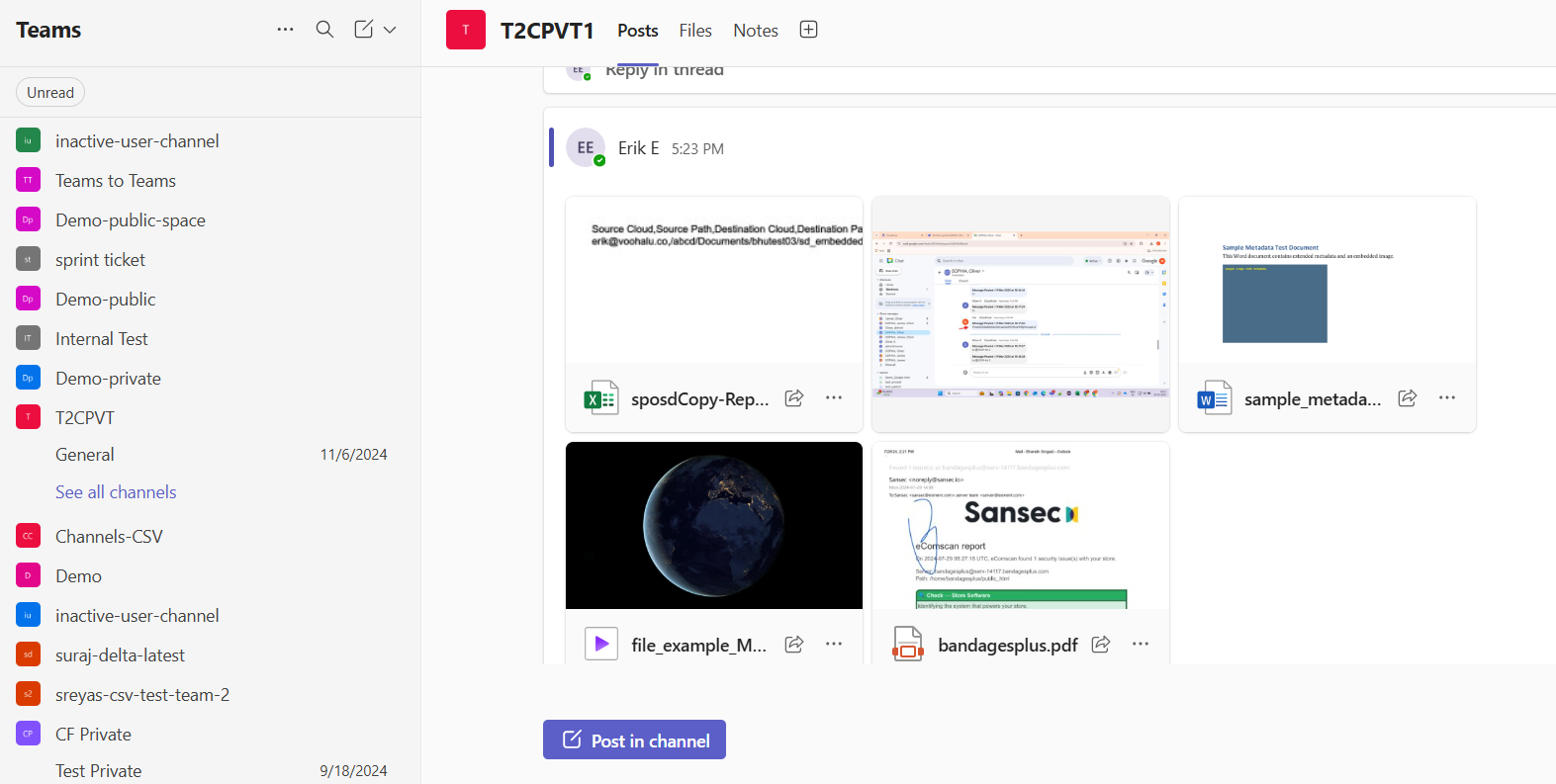Open bandagesplus.pdf file name
The height and width of the screenshot is (784, 1556).
[1008, 646]
